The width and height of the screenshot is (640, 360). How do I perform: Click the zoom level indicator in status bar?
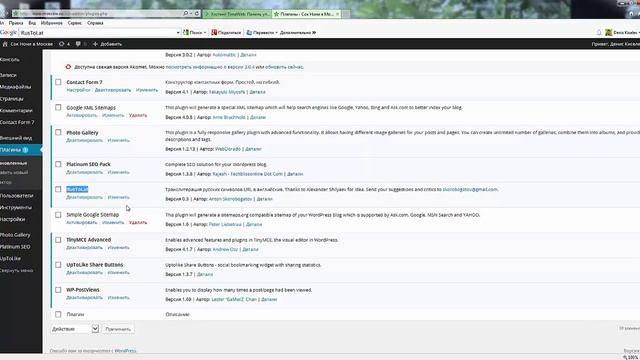point(631,357)
